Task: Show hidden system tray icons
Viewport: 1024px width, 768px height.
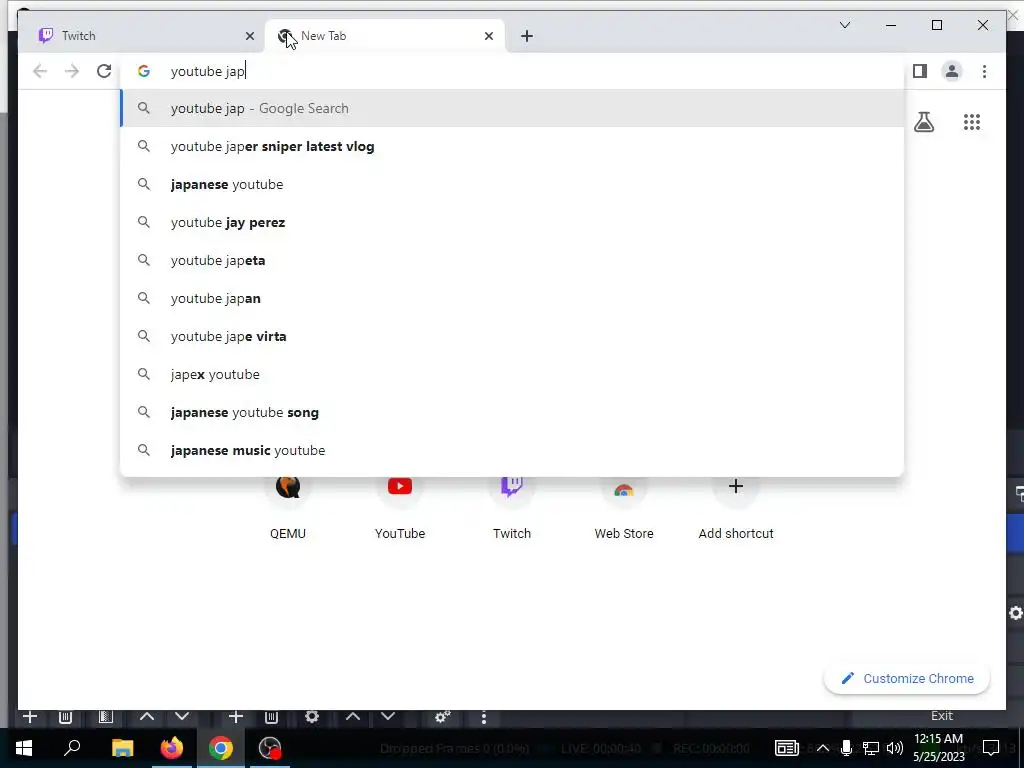Action: coord(823,748)
